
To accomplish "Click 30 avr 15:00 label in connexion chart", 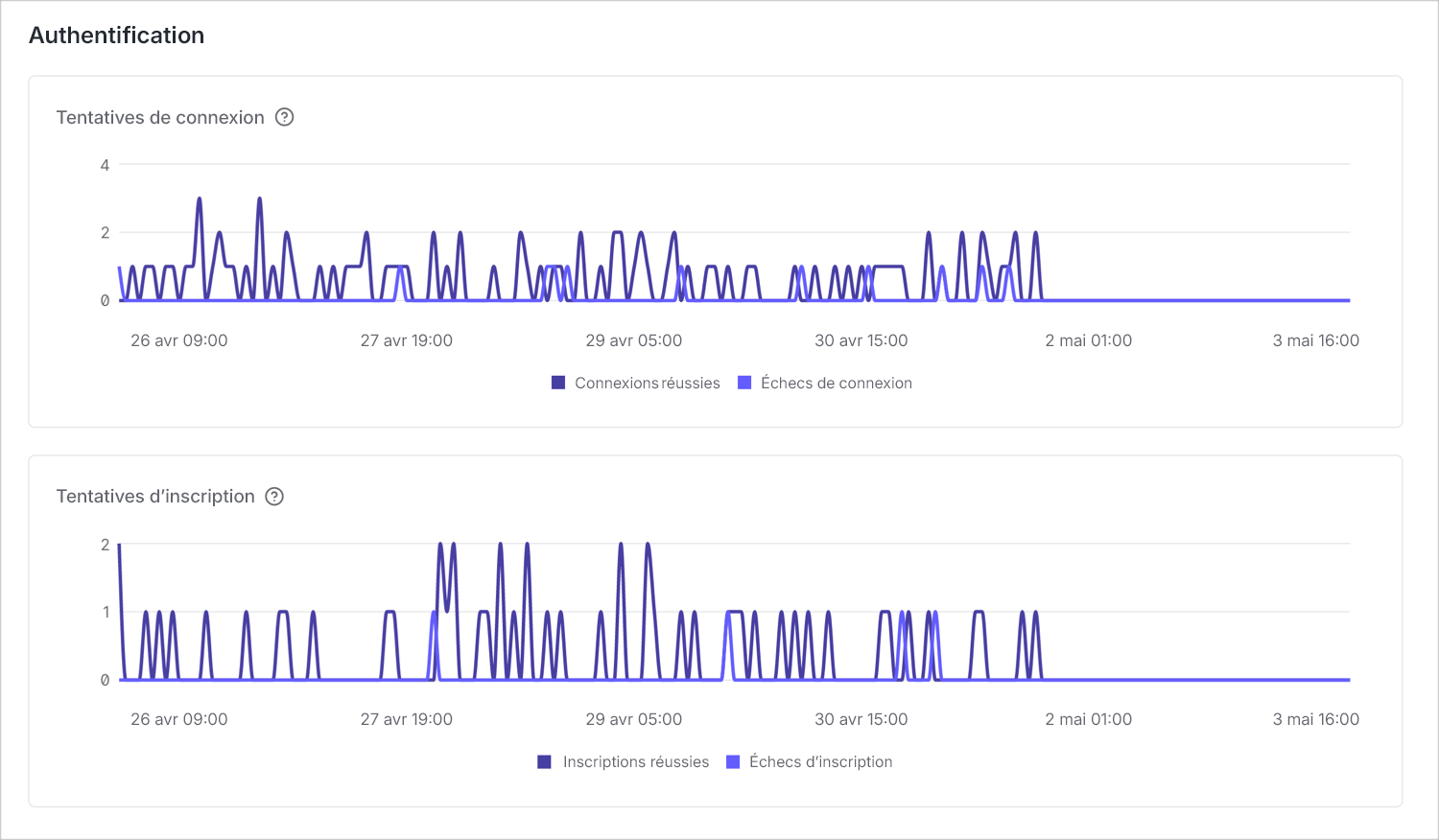I will pos(861,340).
